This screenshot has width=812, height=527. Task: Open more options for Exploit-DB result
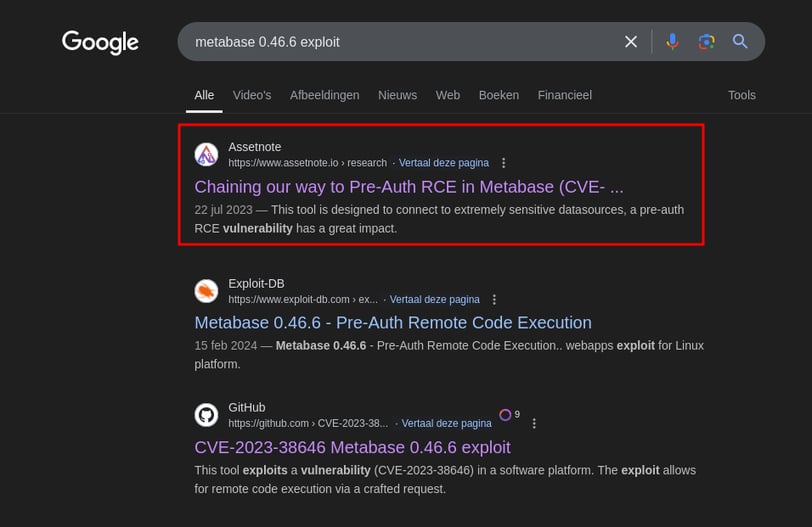[494, 299]
